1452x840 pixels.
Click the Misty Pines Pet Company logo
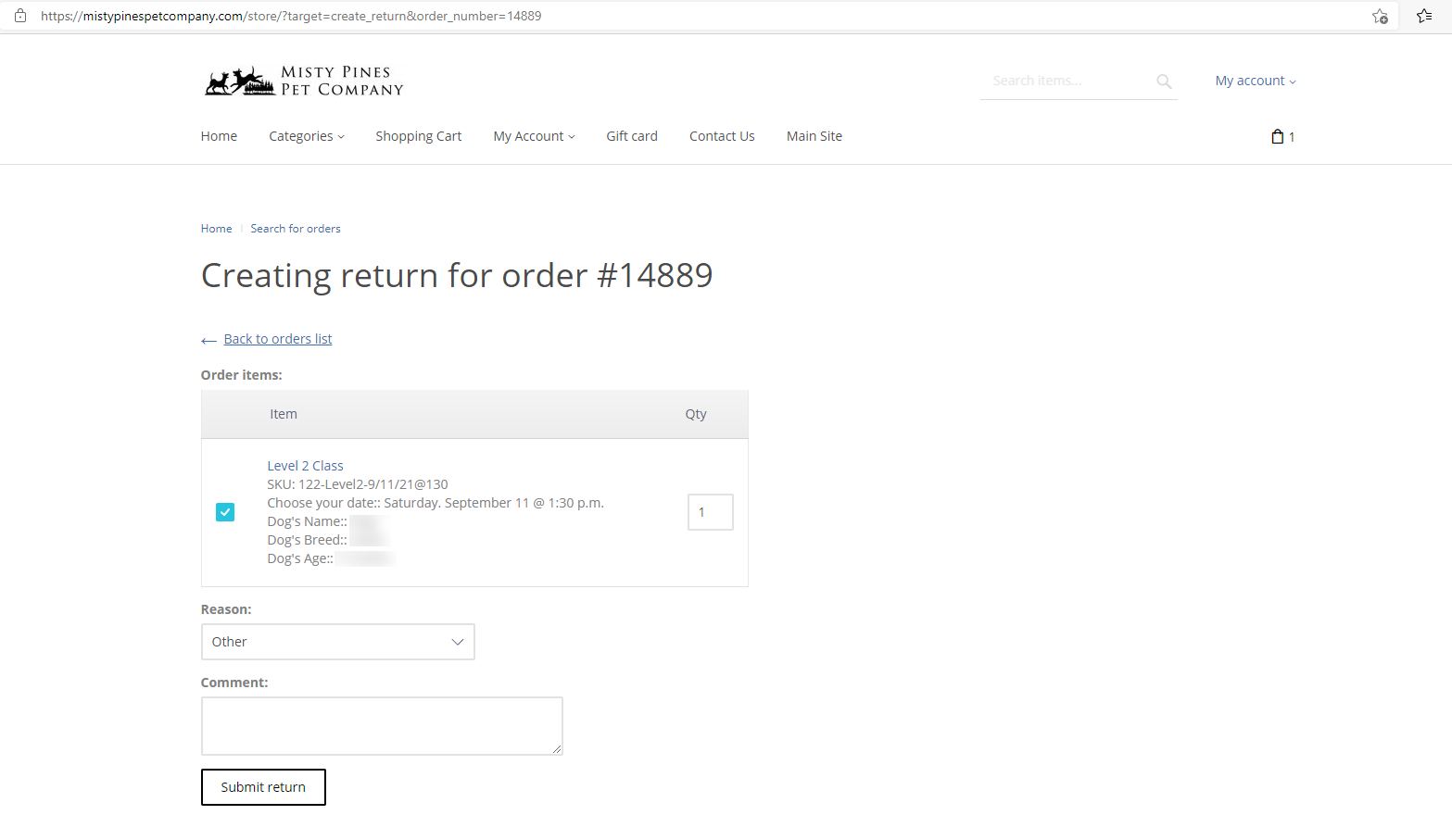click(x=304, y=81)
